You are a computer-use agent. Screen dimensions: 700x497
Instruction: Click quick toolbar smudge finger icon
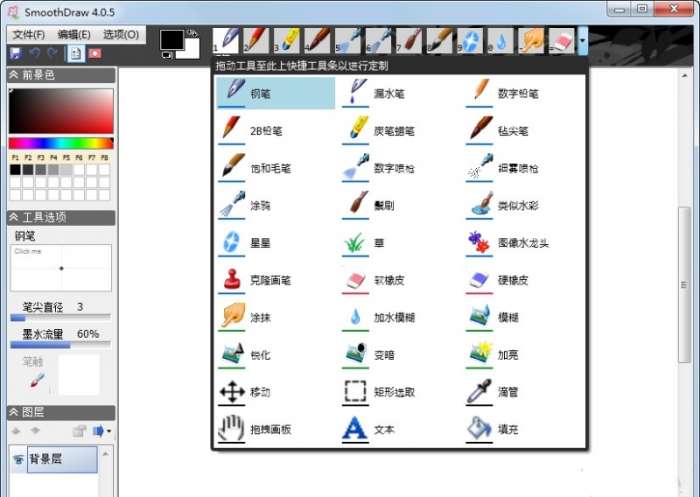pyautogui.click(x=531, y=41)
